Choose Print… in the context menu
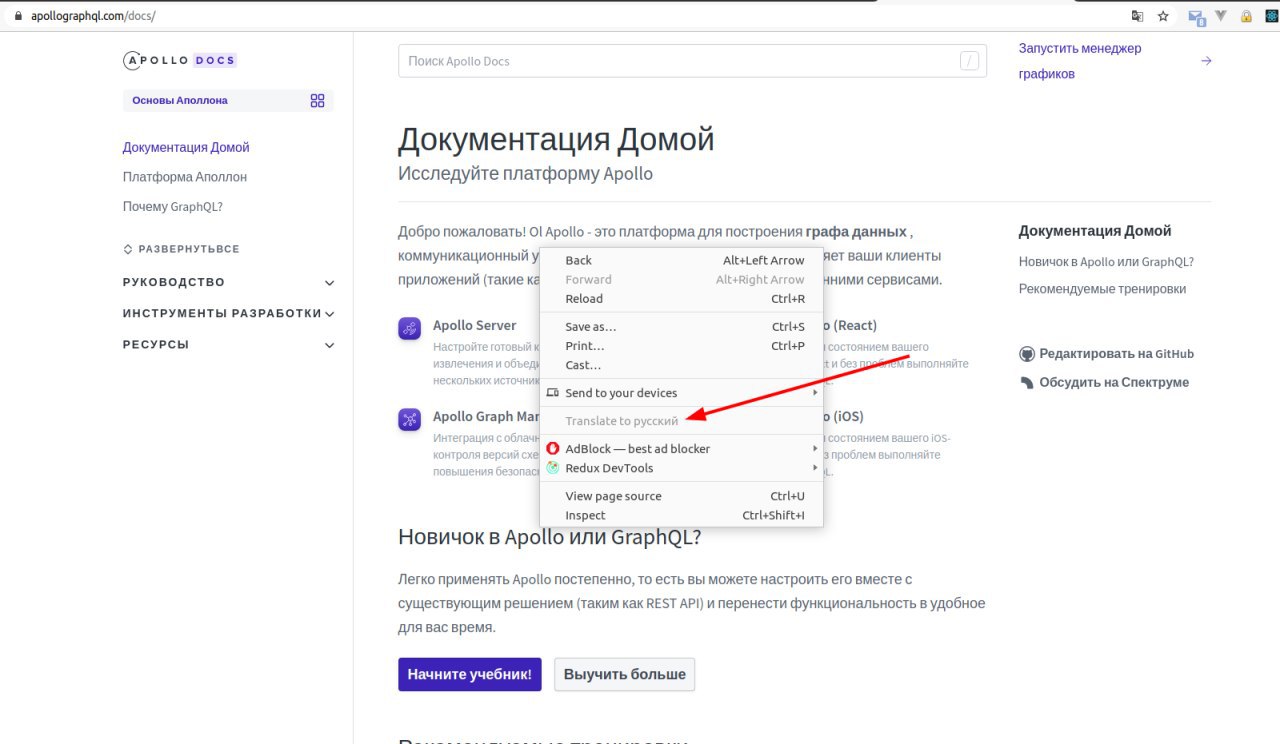The width and height of the screenshot is (1280, 744). tap(681, 346)
